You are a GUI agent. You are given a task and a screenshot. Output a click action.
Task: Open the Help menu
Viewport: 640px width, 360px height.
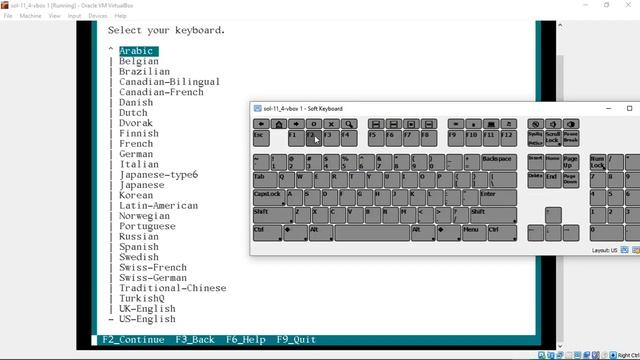tap(120, 16)
